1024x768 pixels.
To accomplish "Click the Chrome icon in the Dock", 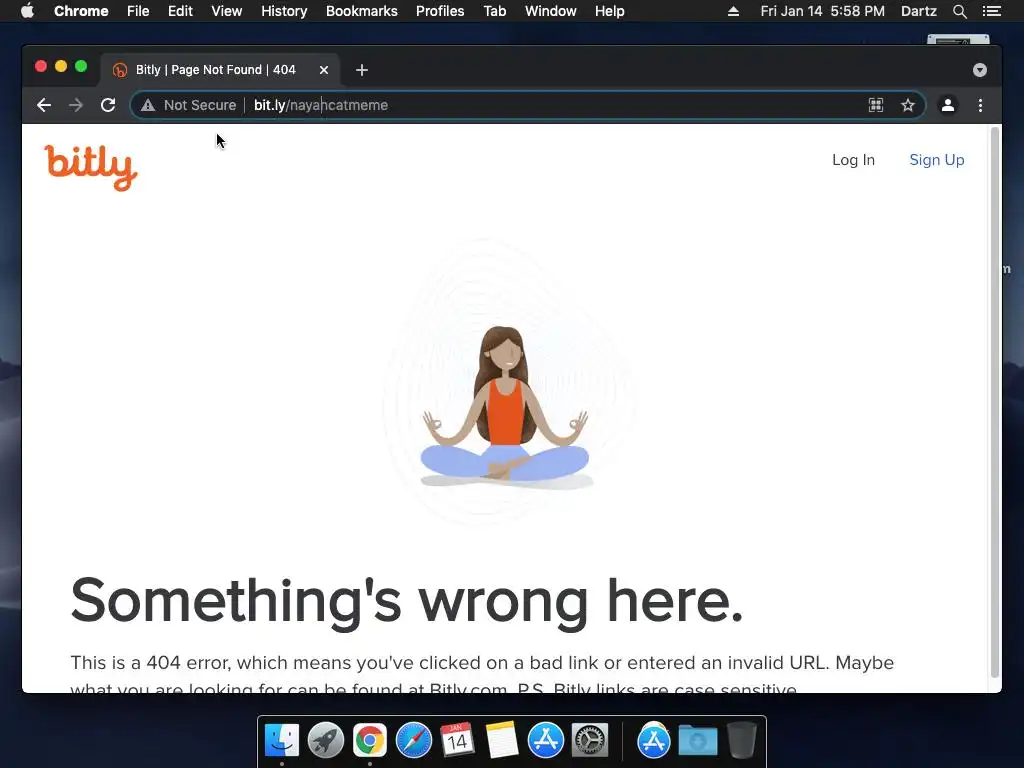I will (370, 741).
